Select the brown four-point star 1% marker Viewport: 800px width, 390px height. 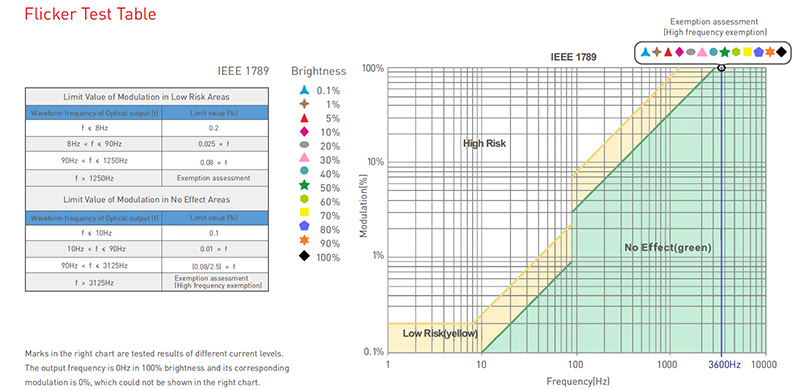(305, 104)
